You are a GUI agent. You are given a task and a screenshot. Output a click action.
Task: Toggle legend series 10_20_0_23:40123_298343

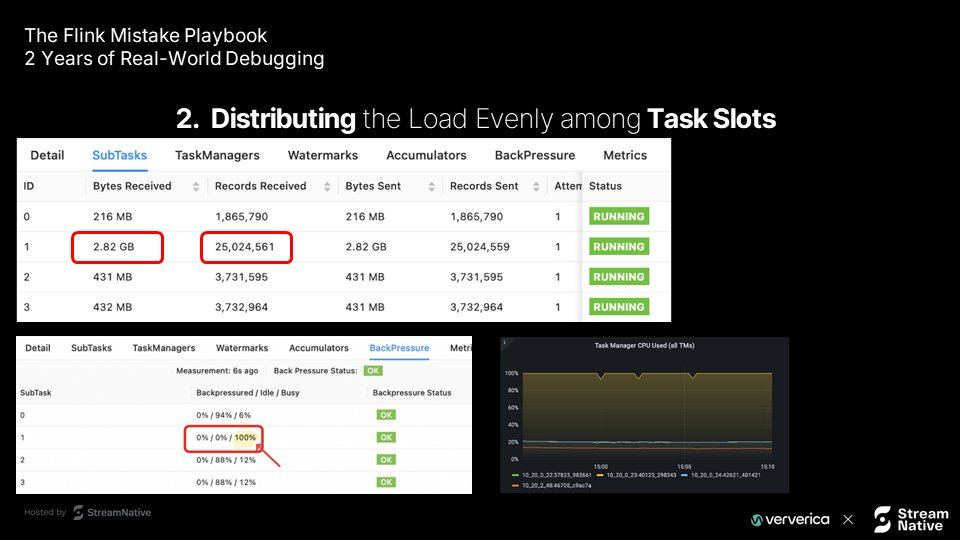(636, 475)
